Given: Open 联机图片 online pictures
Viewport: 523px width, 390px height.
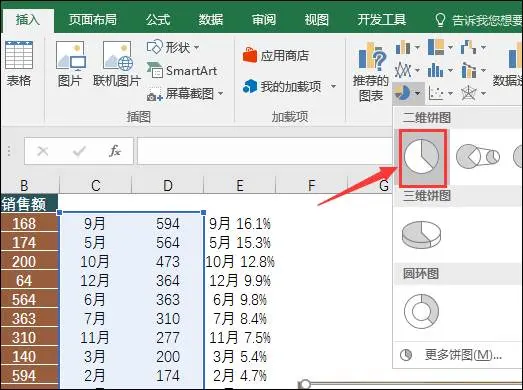Looking at the screenshot, I should pyautogui.click(x=116, y=63).
